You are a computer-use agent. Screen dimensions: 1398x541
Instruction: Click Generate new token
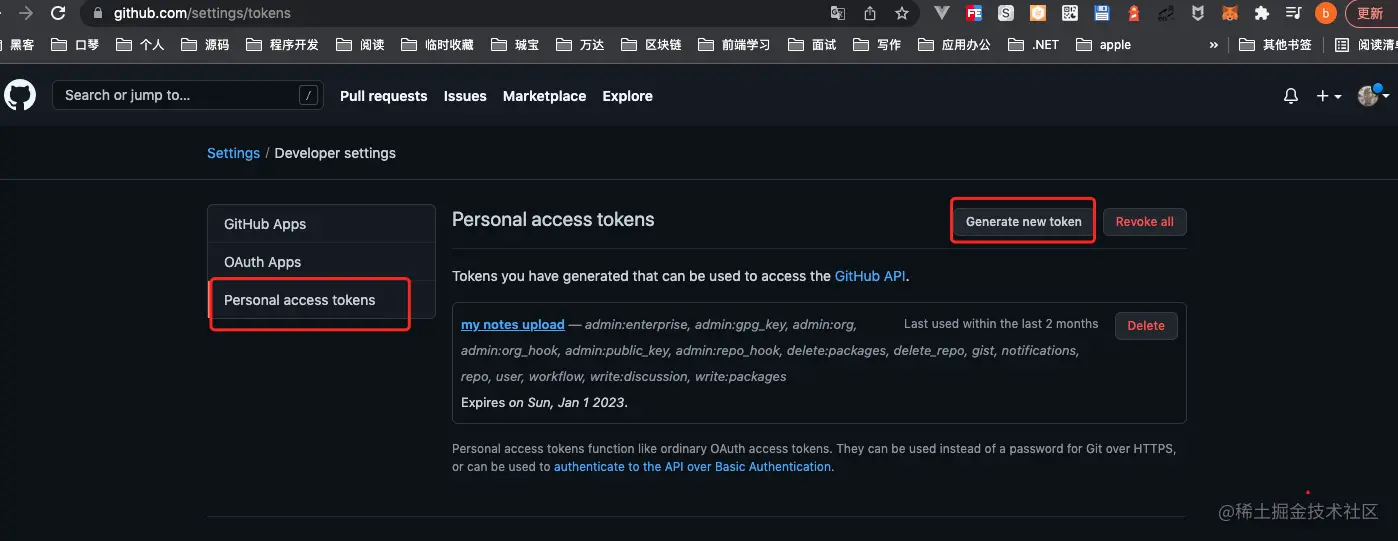(x=1024, y=222)
